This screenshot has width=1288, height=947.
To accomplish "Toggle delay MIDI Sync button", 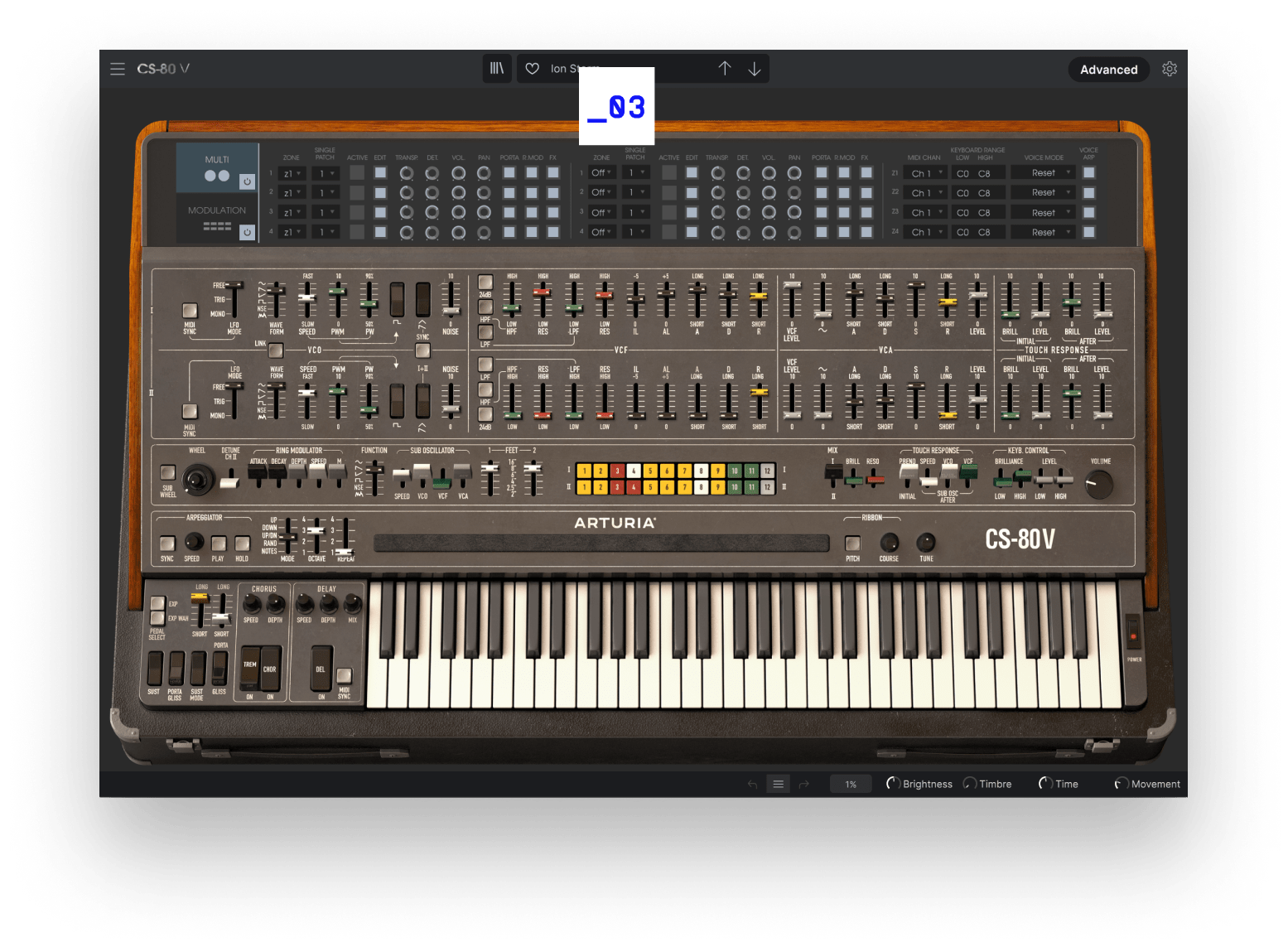I will point(345,674).
